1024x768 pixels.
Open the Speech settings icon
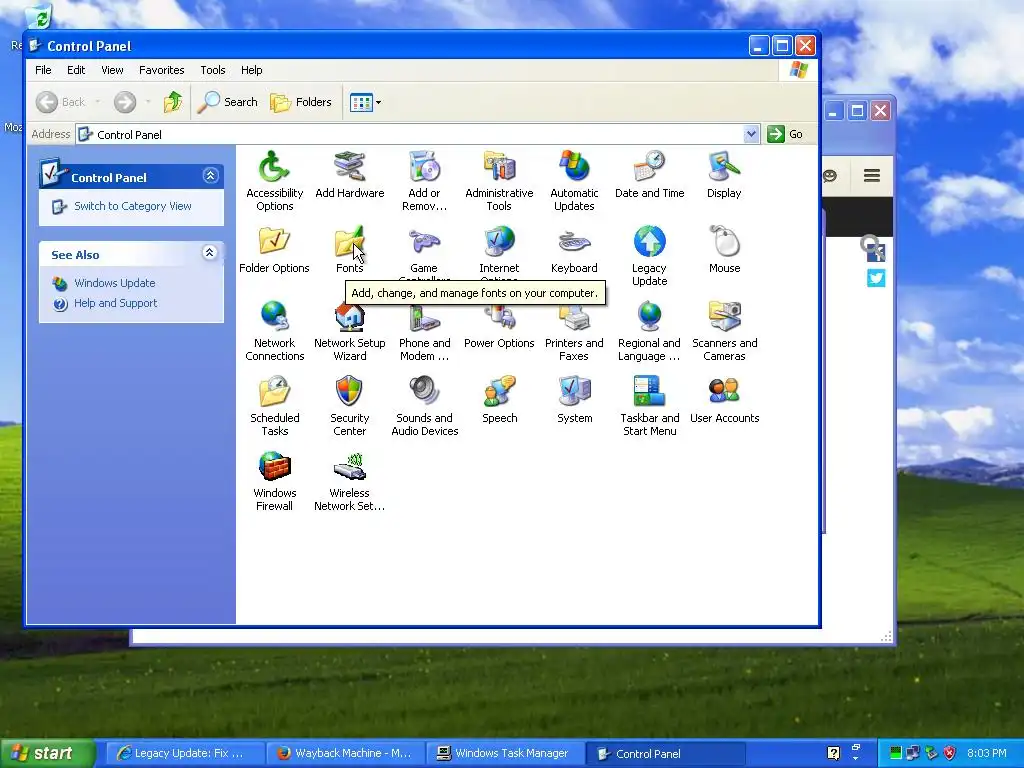pos(499,392)
